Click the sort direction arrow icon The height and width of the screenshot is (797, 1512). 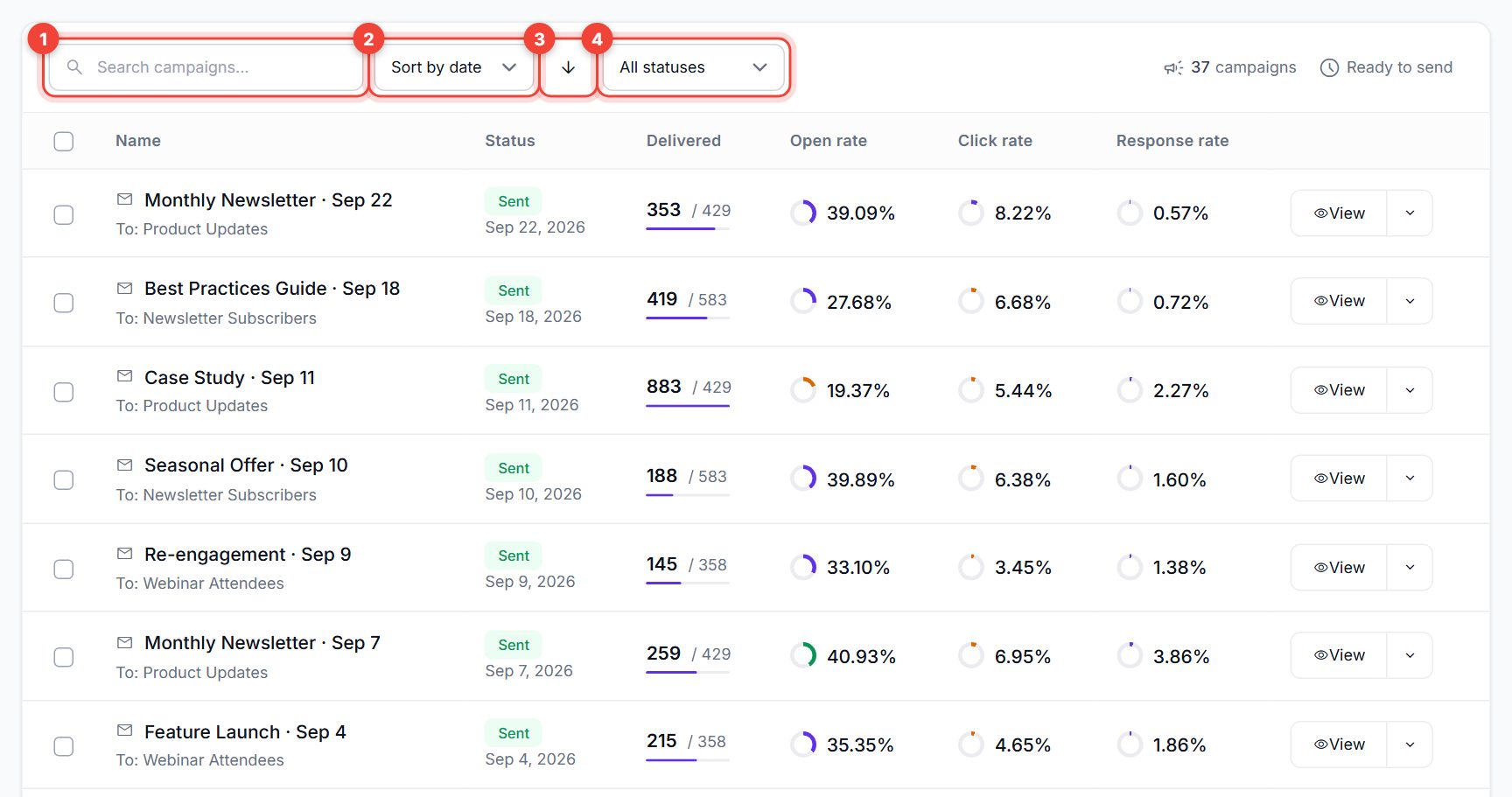click(x=568, y=67)
